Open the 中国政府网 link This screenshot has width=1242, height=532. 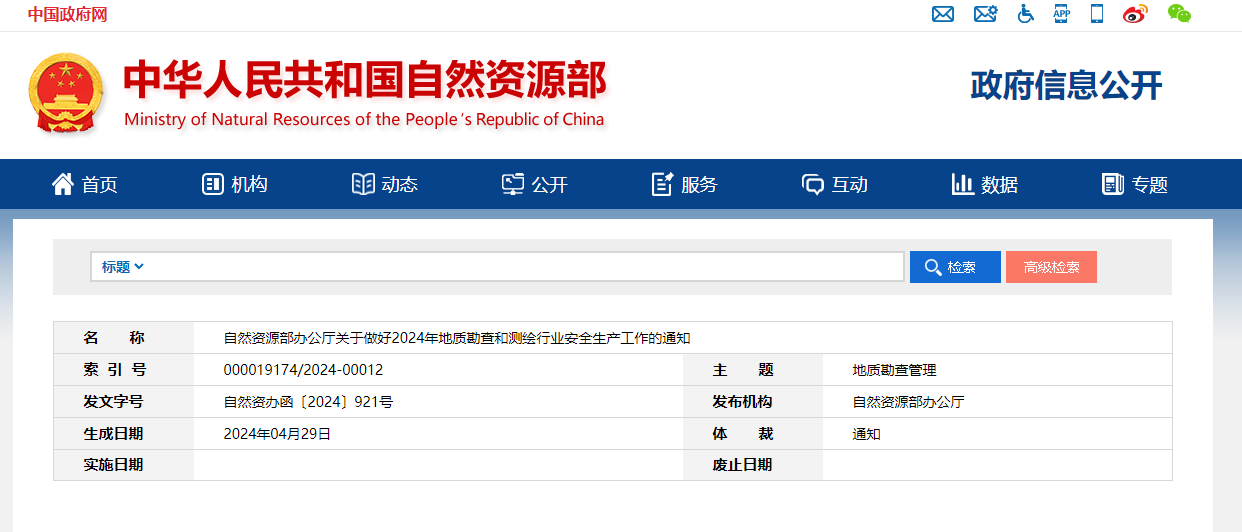point(67,14)
